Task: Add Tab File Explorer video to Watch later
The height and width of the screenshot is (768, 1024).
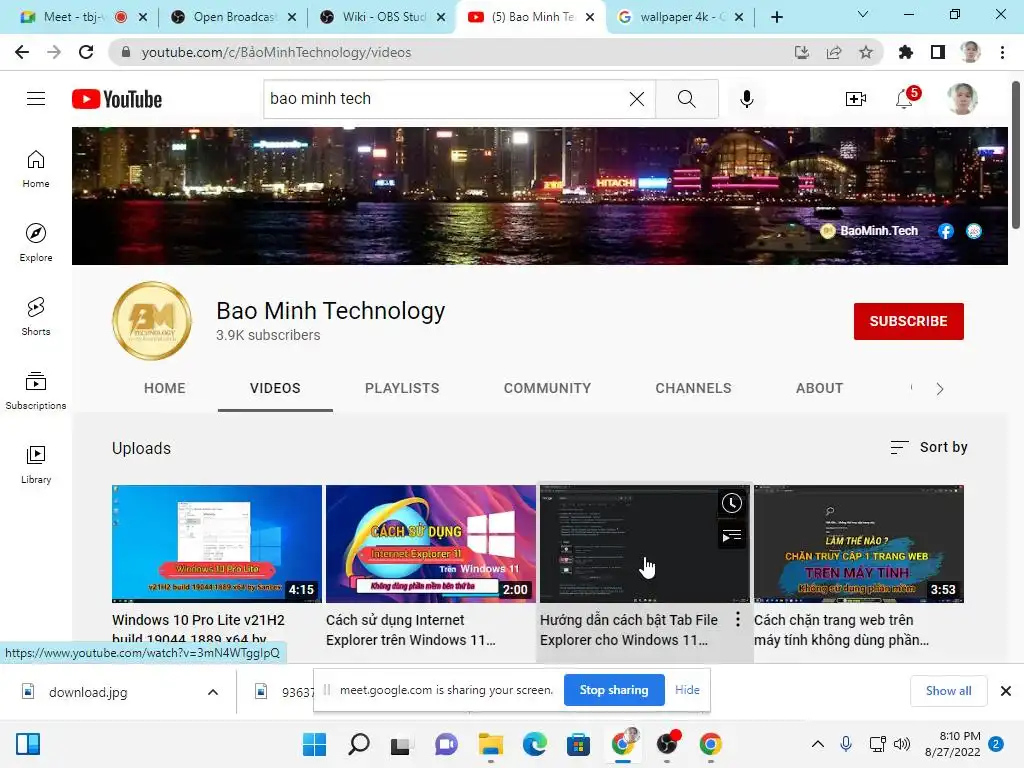Action: tap(731, 503)
